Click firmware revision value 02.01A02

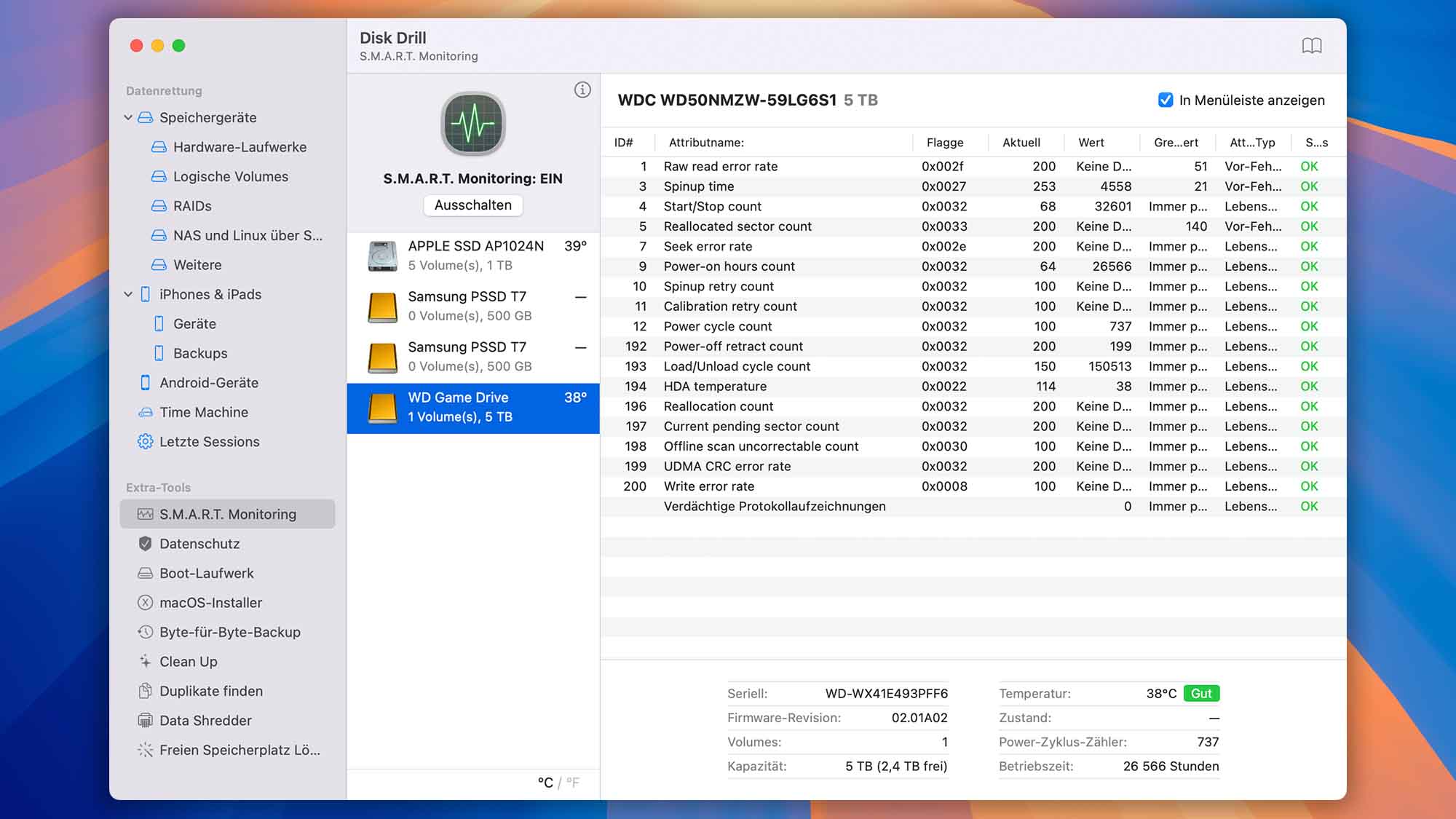click(919, 718)
